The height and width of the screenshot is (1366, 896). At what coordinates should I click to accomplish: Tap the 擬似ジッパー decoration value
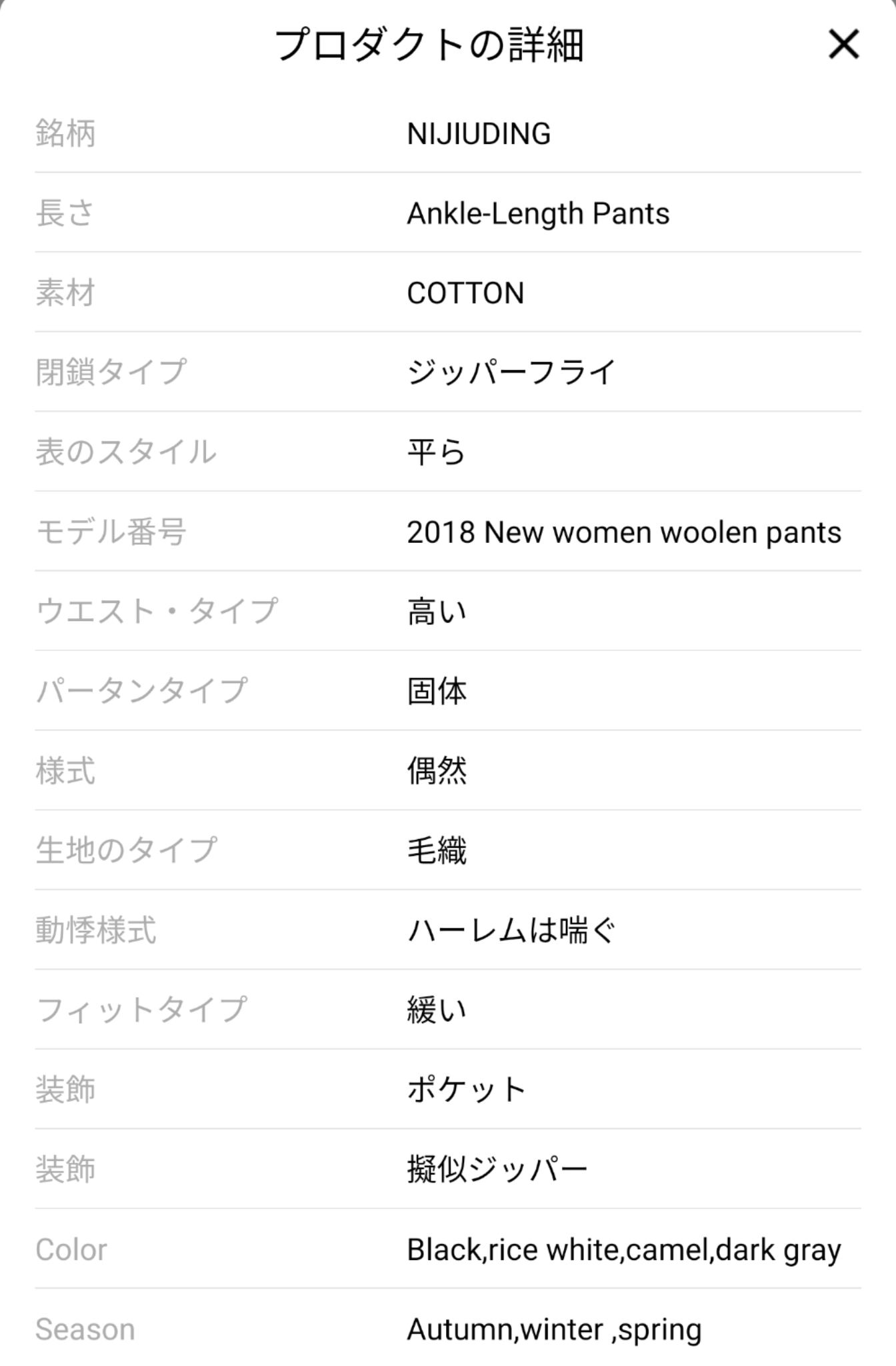point(497,1169)
